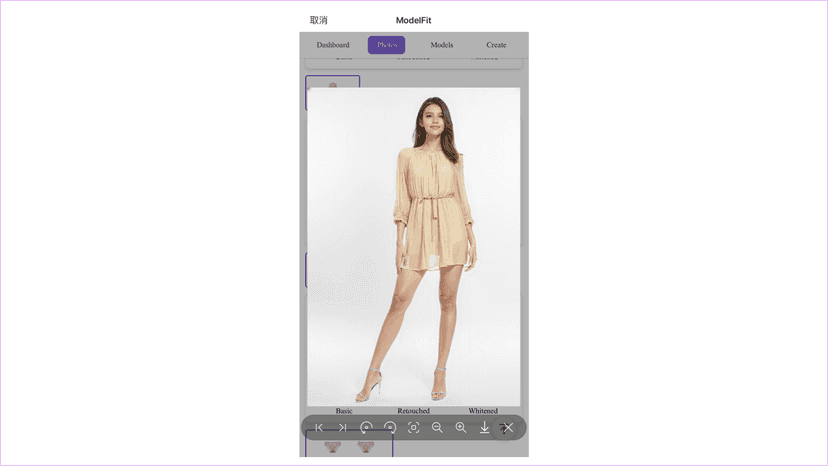Select the Photos tab
The image size is (828, 466).
[x=387, y=45]
